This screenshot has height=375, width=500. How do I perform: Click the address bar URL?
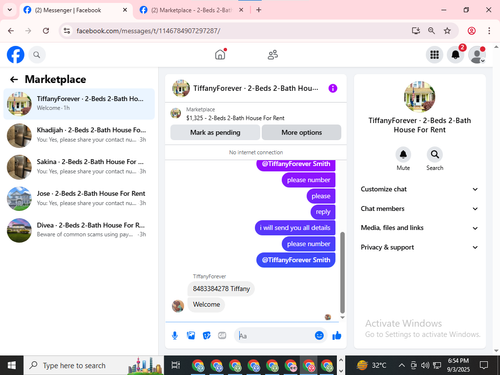(148, 31)
